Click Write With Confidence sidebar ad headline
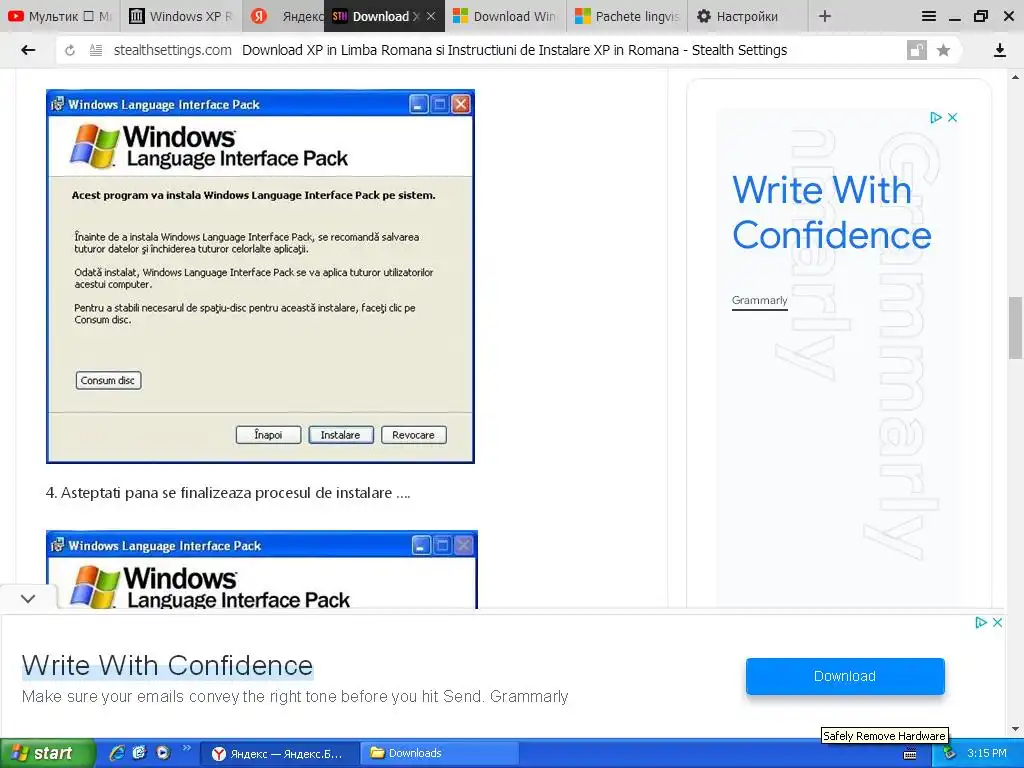 [x=831, y=212]
